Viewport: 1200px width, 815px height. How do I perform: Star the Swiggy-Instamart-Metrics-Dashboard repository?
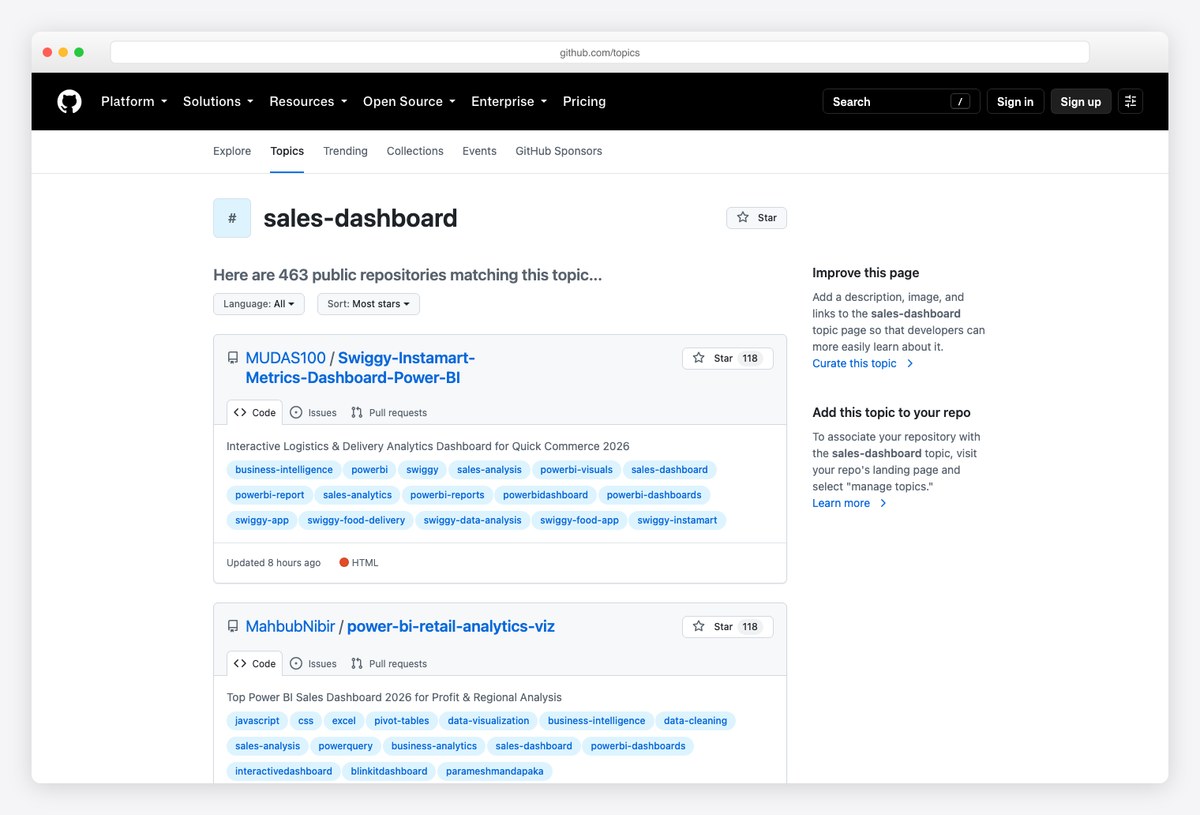tap(727, 358)
